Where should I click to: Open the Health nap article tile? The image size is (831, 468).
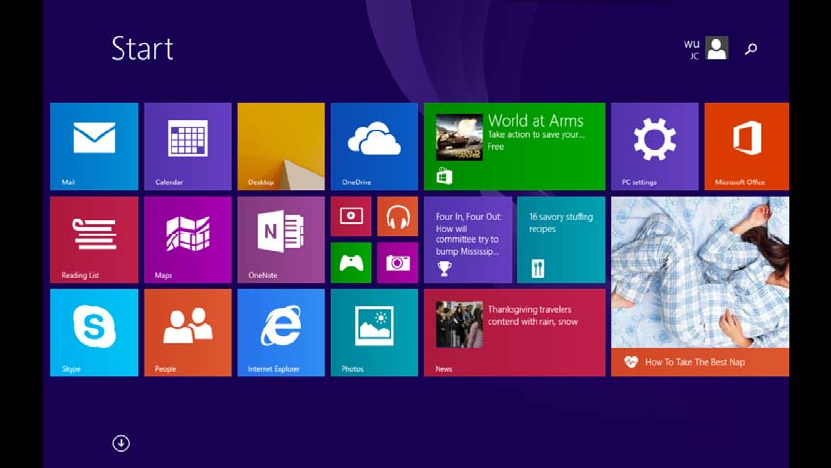[700, 286]
